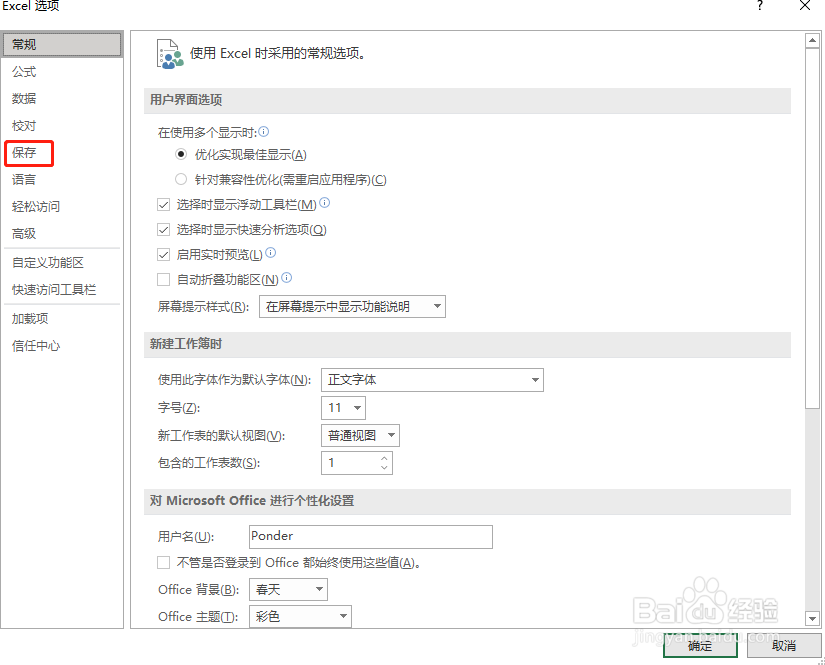Close the Excel 选项 dialog
This screenshot has width=825, height=665.
[804, 6]
